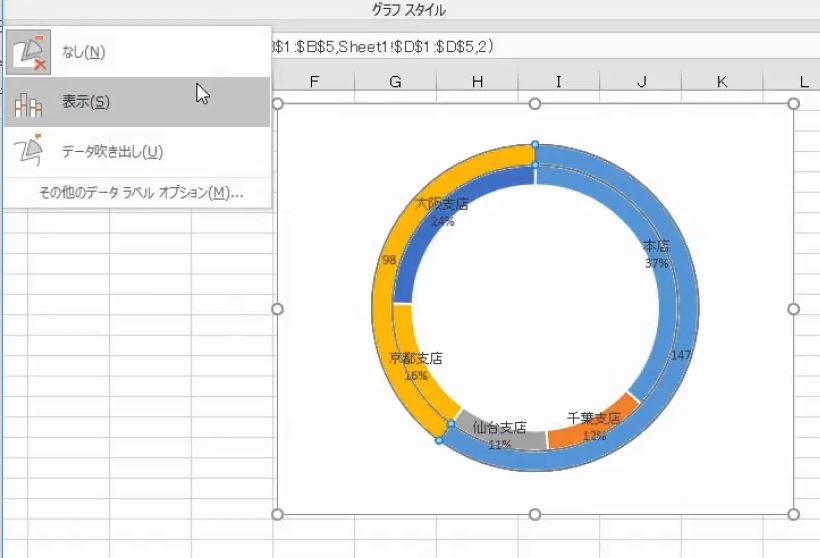Click the '千葉支店 12%' data label

tap(594, 426)
